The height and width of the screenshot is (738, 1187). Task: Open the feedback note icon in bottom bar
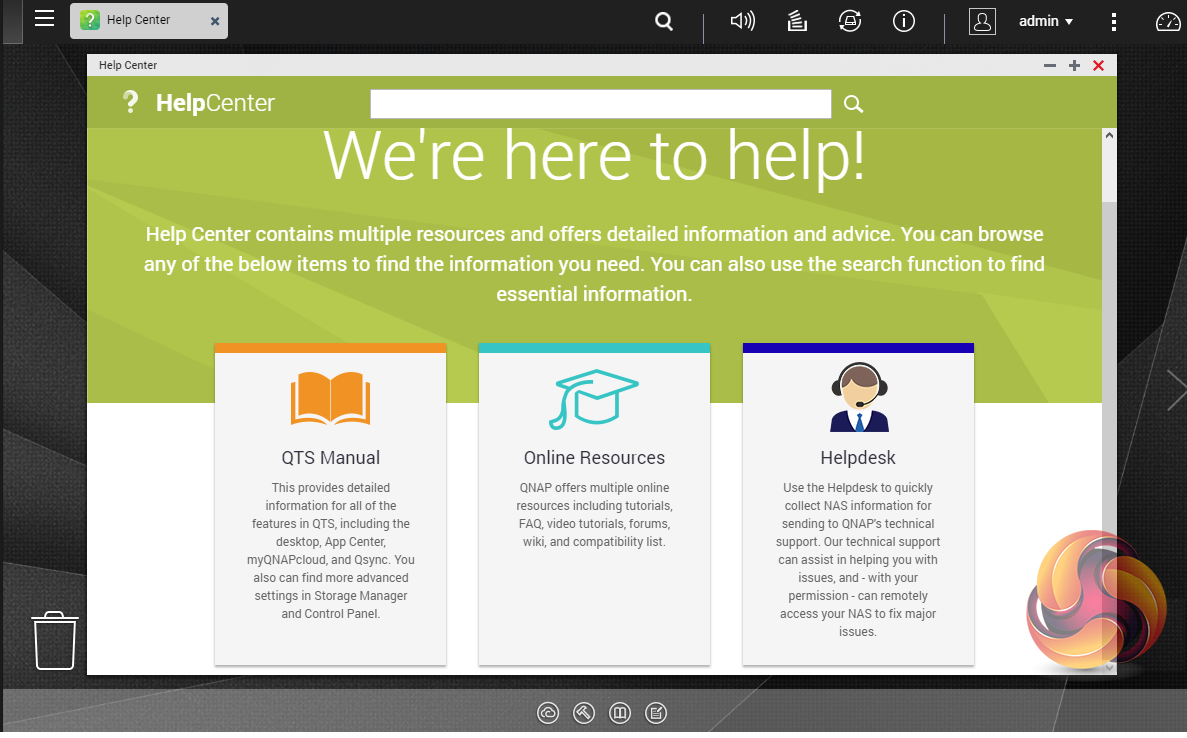(656, 712)
